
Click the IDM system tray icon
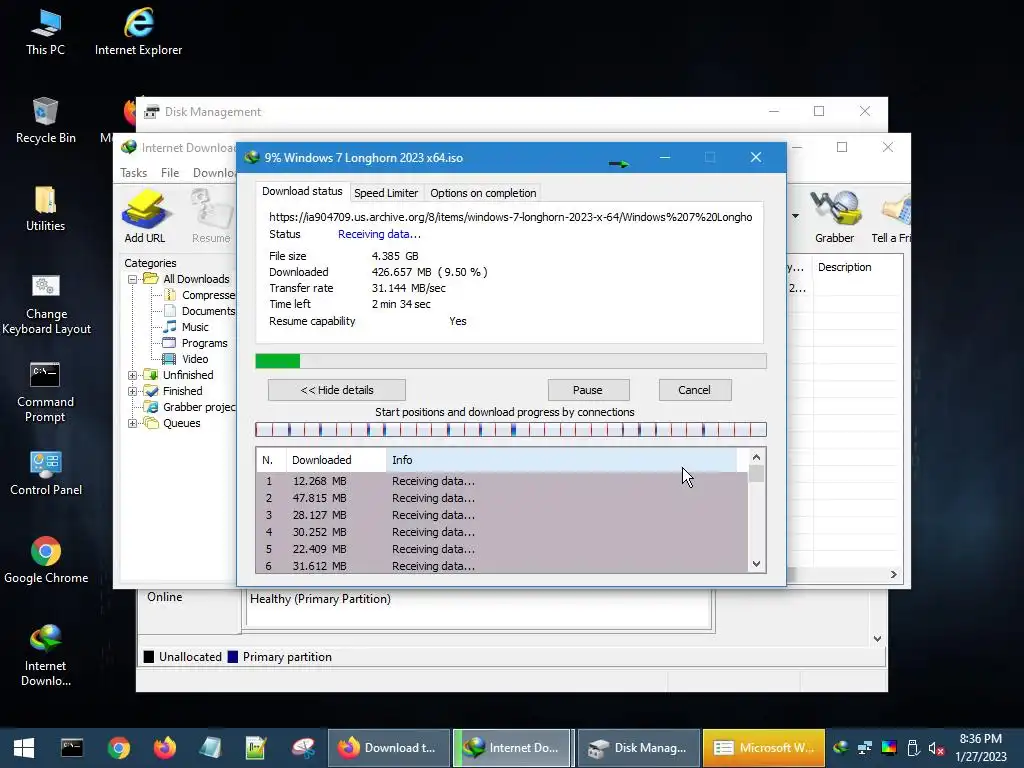tap(840, 748)
